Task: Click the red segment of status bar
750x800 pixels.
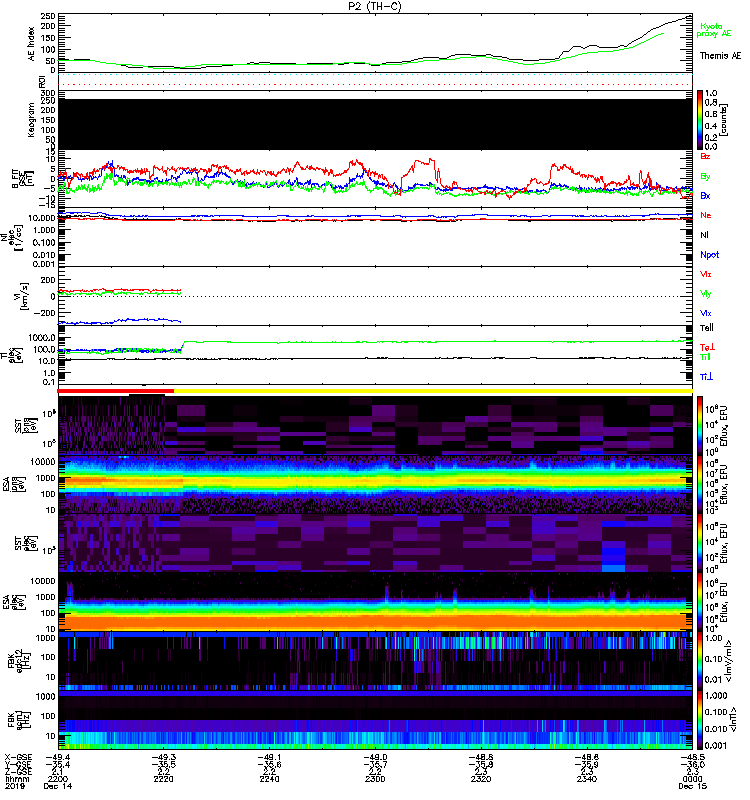Action: click(116, 391)
